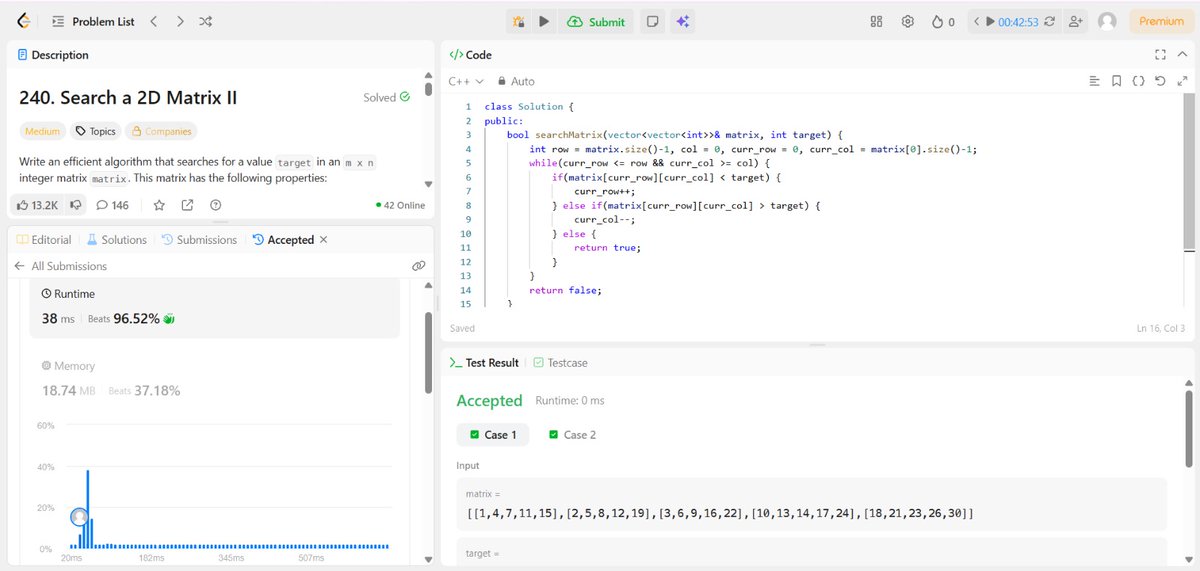This screenshot has width=1200, height=571.
Task: Open the Submissions tab
Action: point(199,240)
